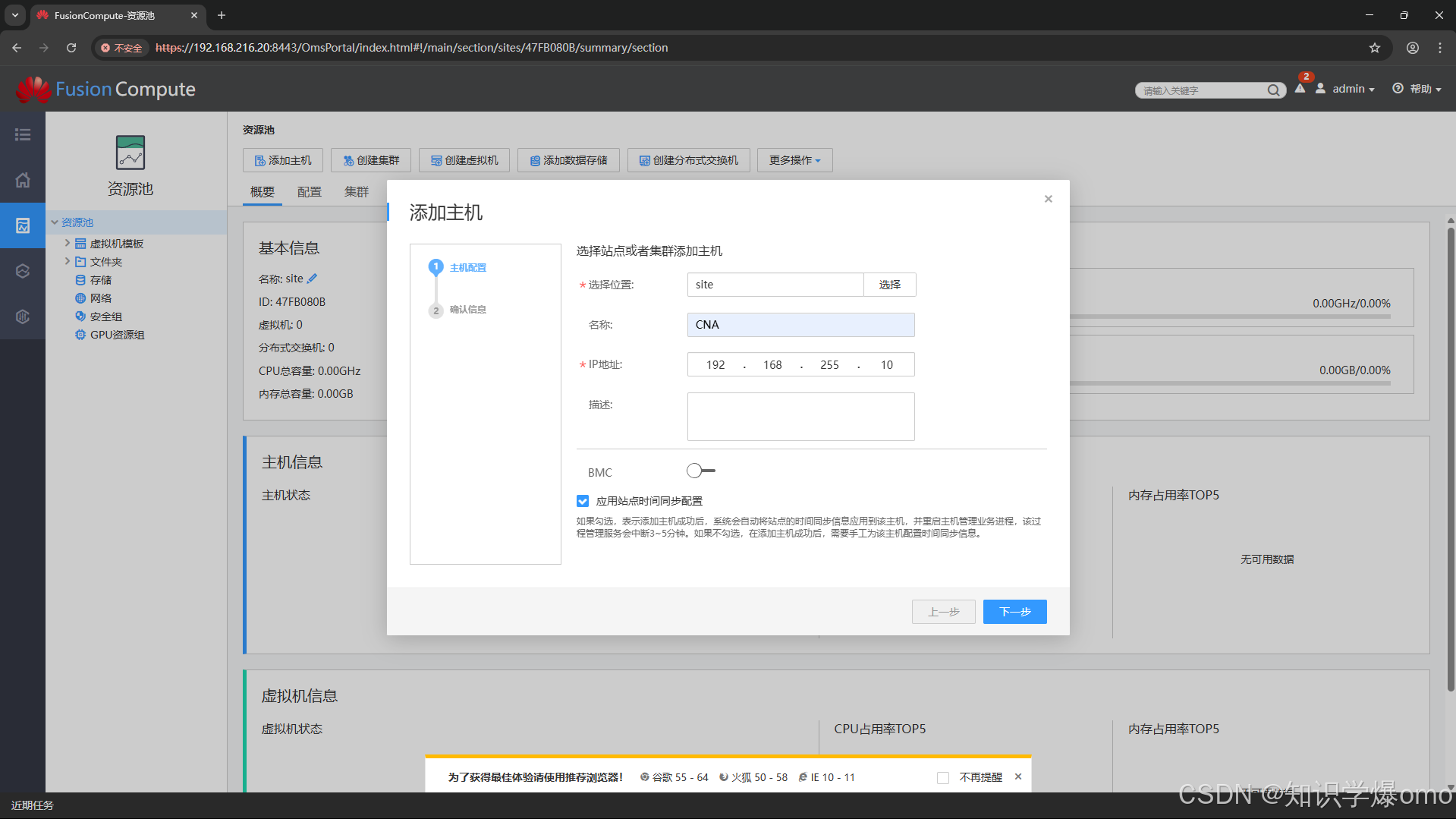Click the 创建虚拟机 toolbar button
Viewport: 1456px width, 819px height.
tap(464, 160)
